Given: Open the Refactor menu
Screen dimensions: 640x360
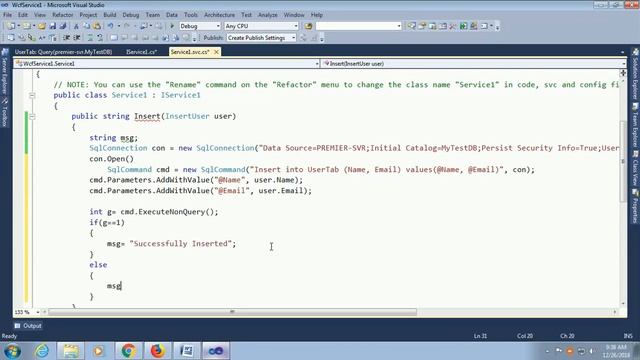Looking at the screenshot, I should coord(62,15).
